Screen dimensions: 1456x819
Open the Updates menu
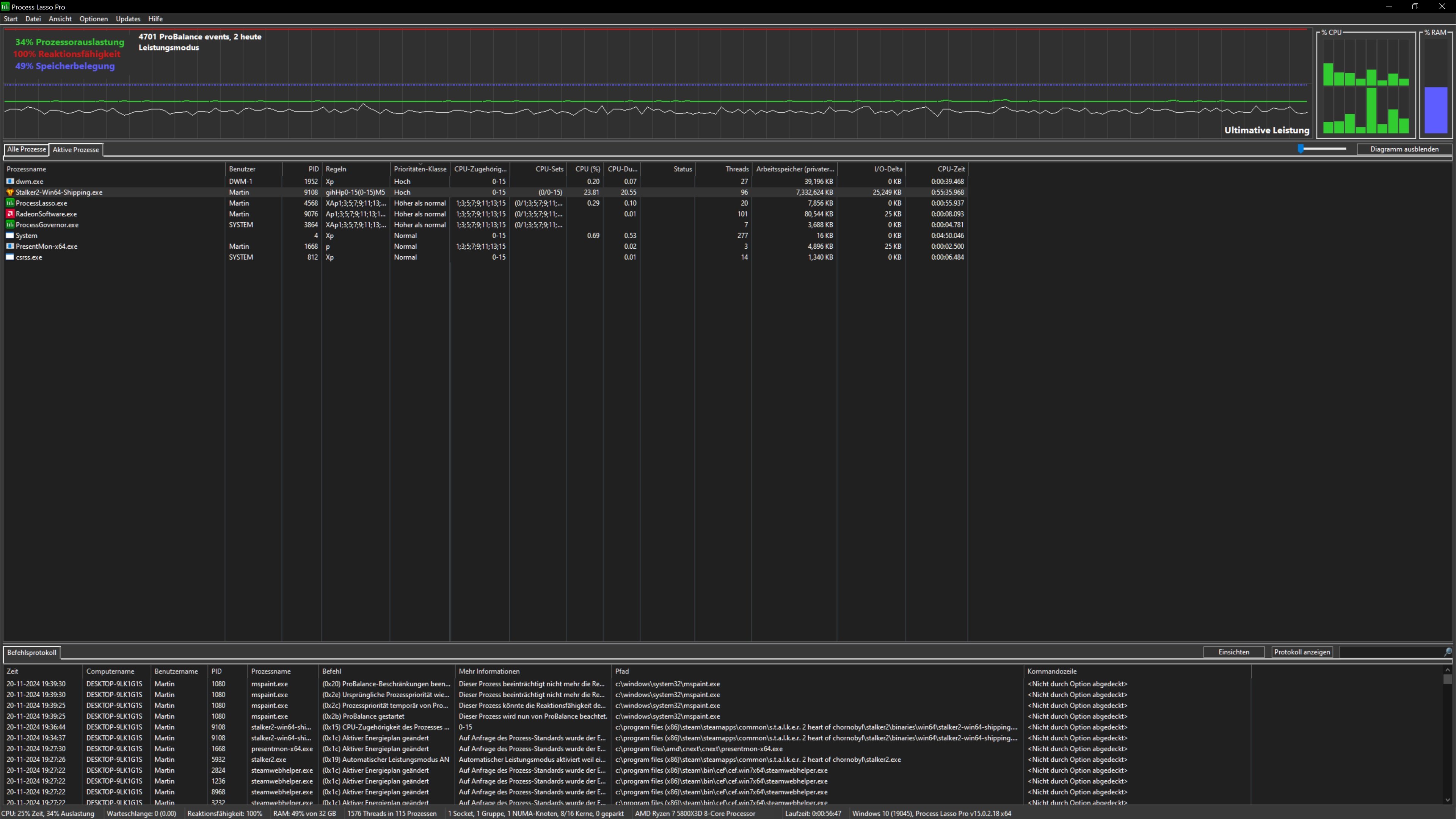(128, 19)
